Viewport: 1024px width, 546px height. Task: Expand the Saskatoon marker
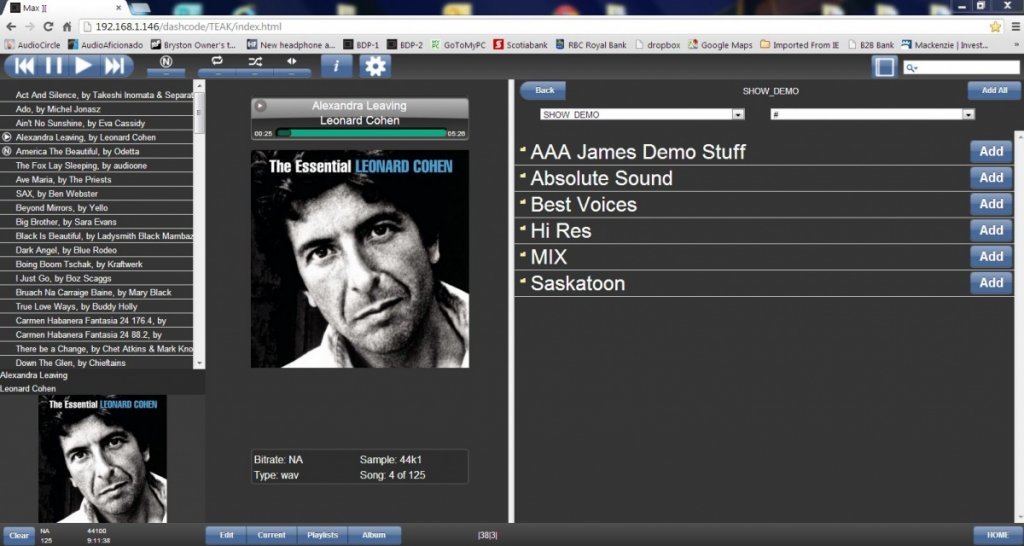[522, 280]
